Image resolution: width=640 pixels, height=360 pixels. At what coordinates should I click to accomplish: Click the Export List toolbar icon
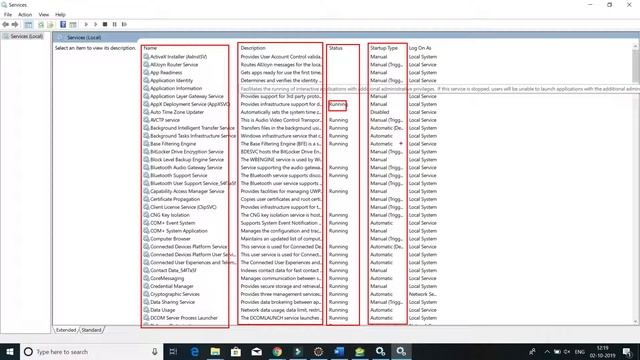pos(50,24)
